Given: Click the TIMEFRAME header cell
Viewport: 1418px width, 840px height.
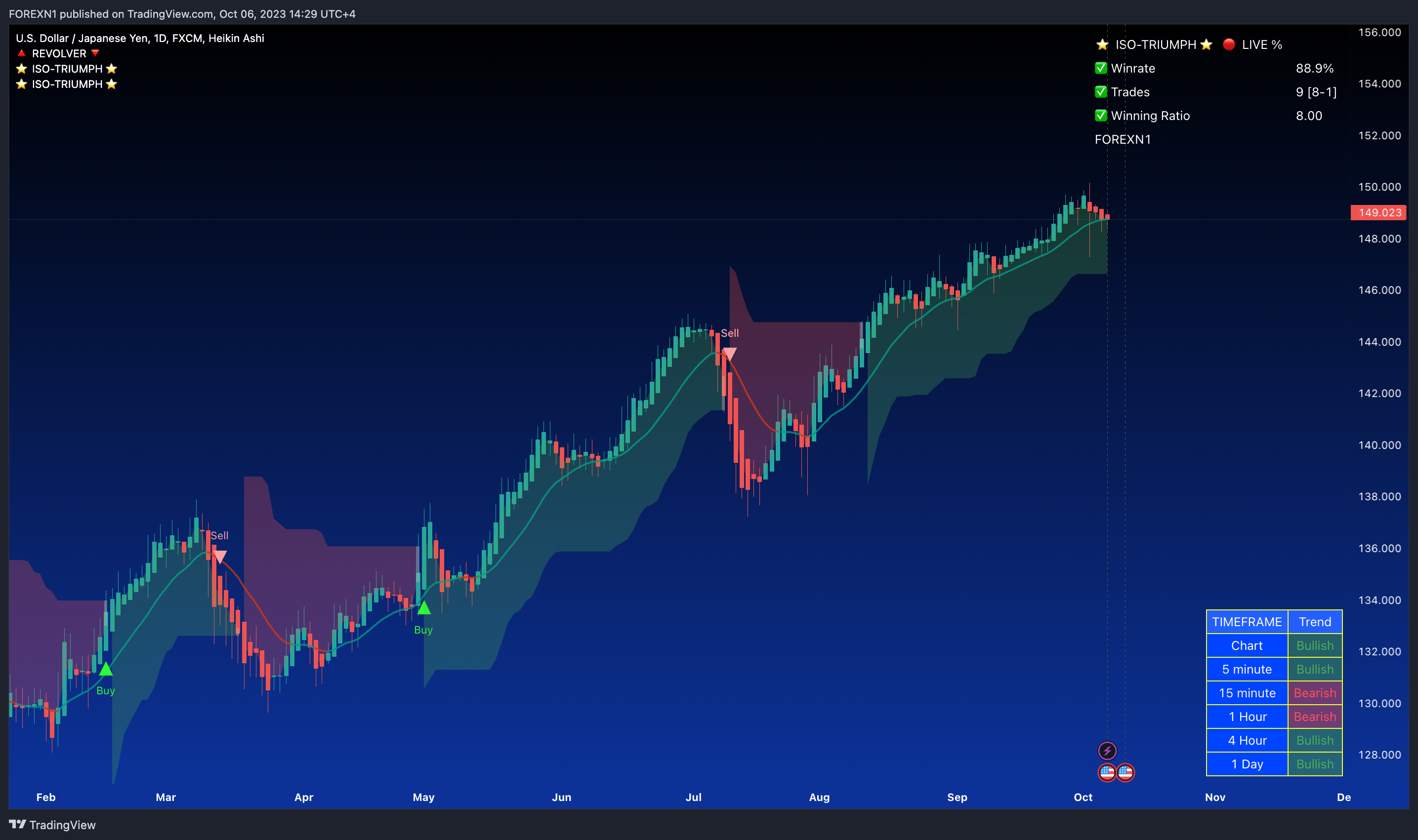Looking at the screenshot, I should [1247, 622].
